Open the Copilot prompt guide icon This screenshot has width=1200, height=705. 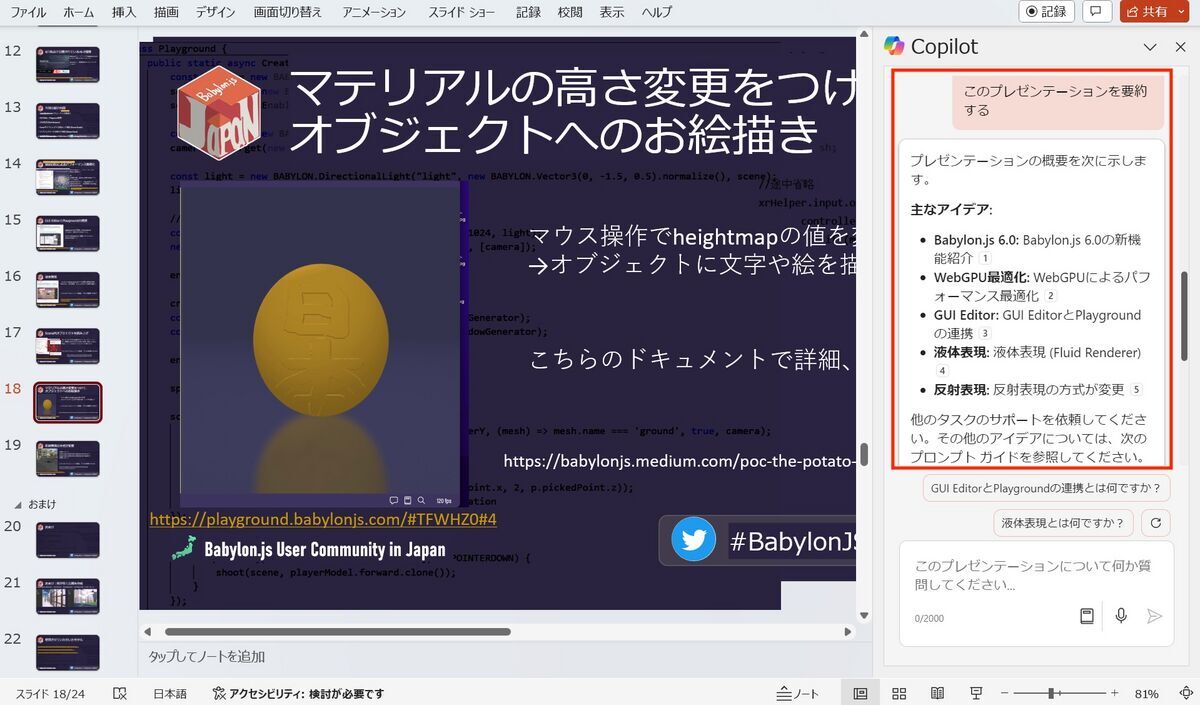(1086, 616)
